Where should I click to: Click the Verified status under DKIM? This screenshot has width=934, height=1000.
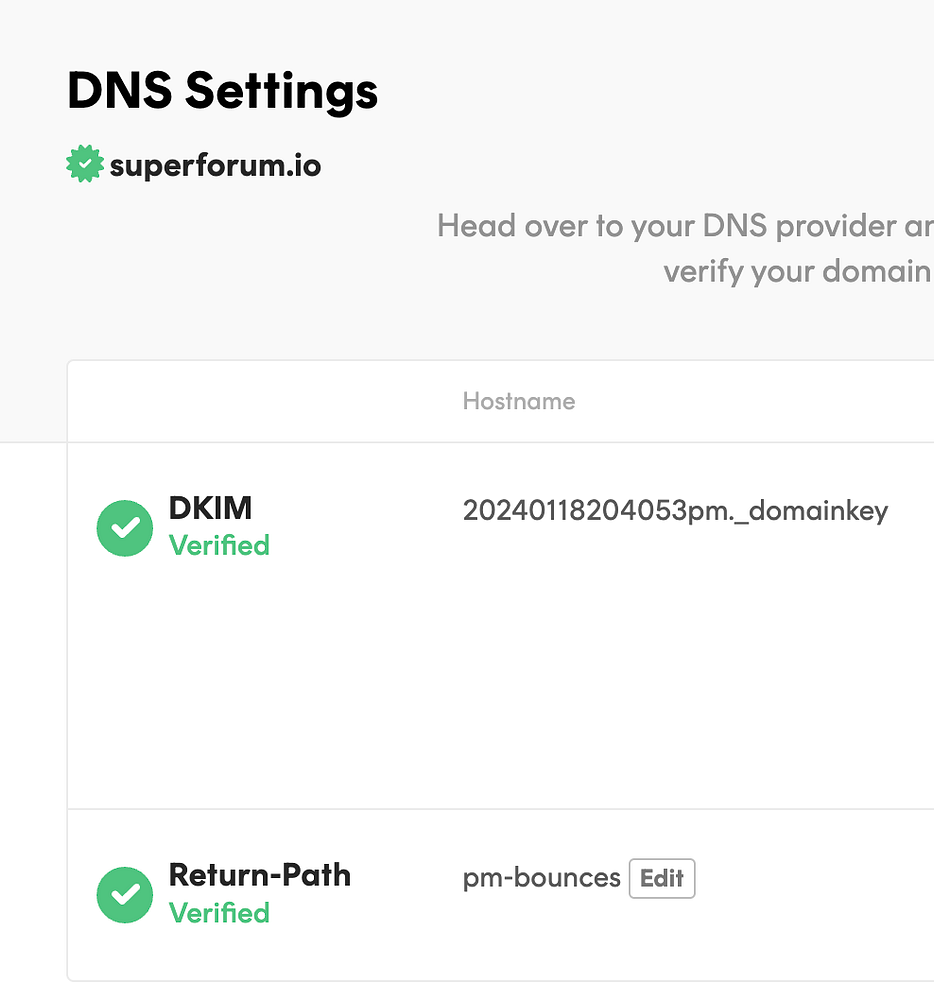coord(219,545)
